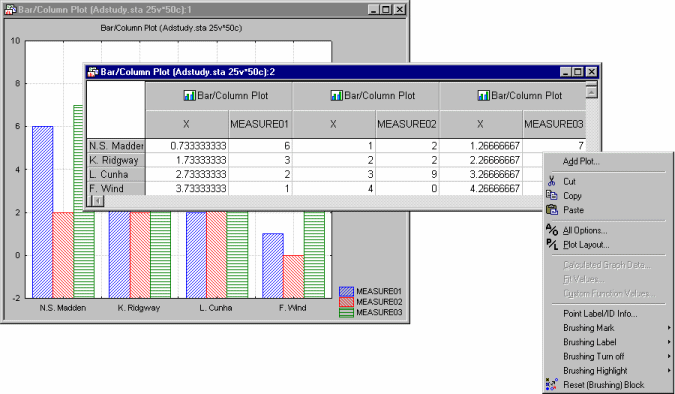Image resolution: width=675 pixels, height=394 pixels.
Task: Click the All Options icon
Action: point(552,230)
